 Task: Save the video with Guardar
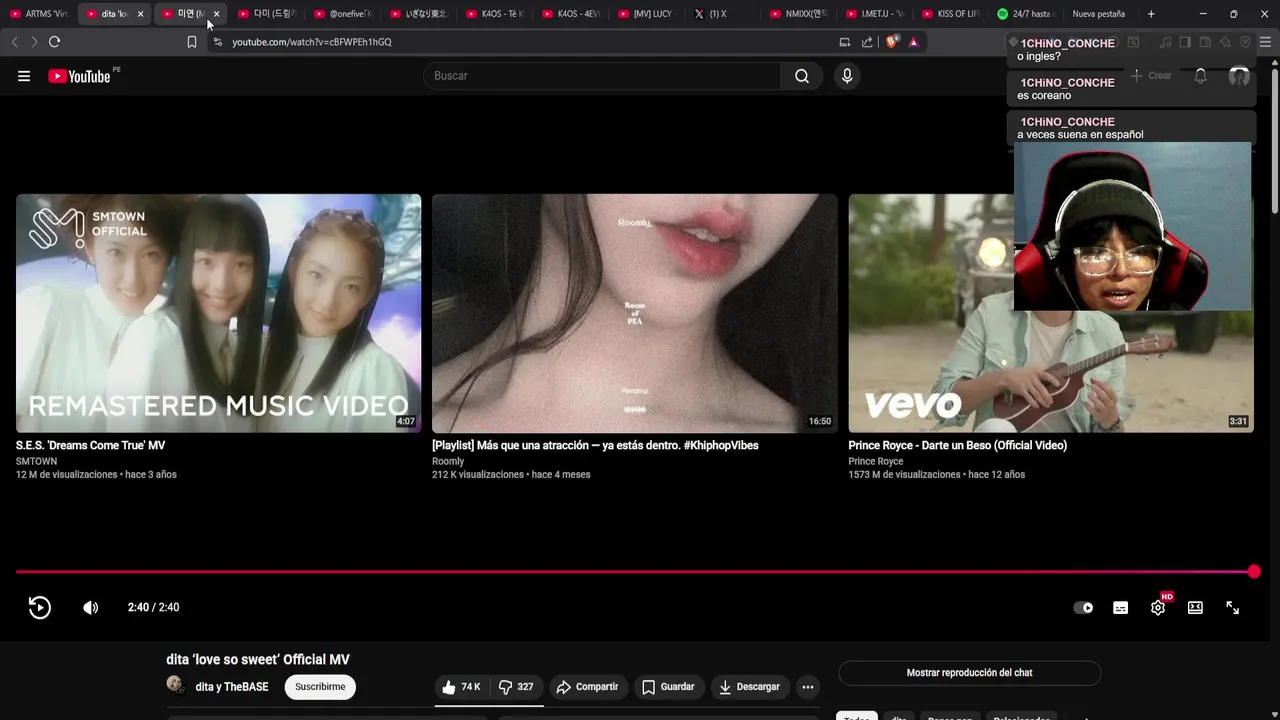pos(668,687)
